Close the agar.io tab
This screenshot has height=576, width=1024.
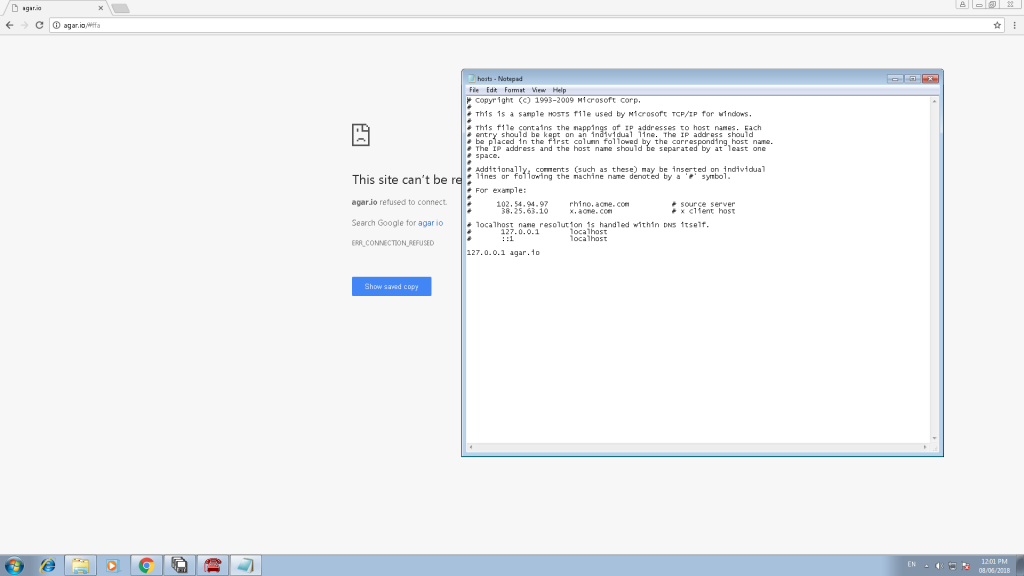[101, 8]
